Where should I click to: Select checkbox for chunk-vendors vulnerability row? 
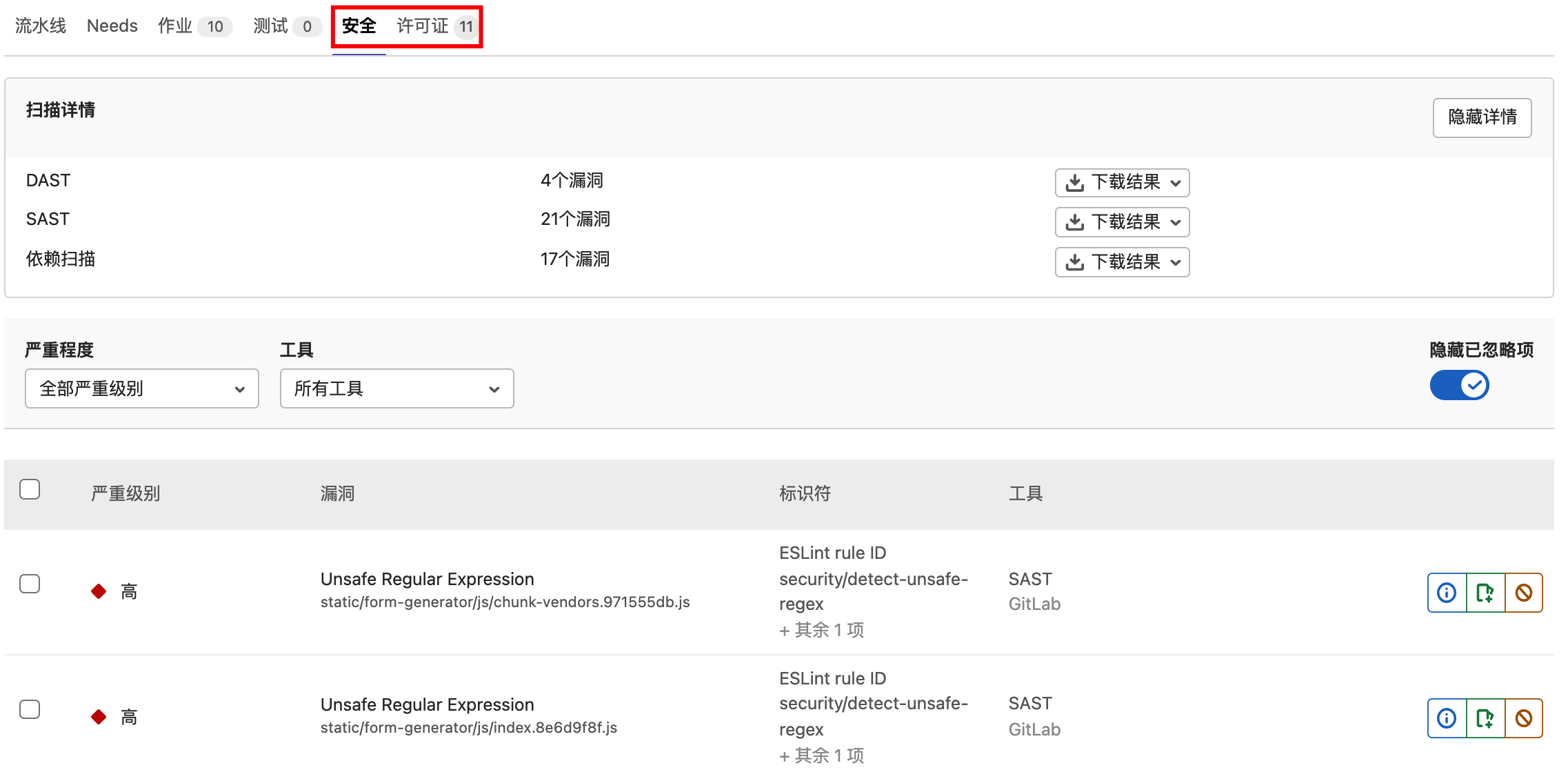point(30,584)
